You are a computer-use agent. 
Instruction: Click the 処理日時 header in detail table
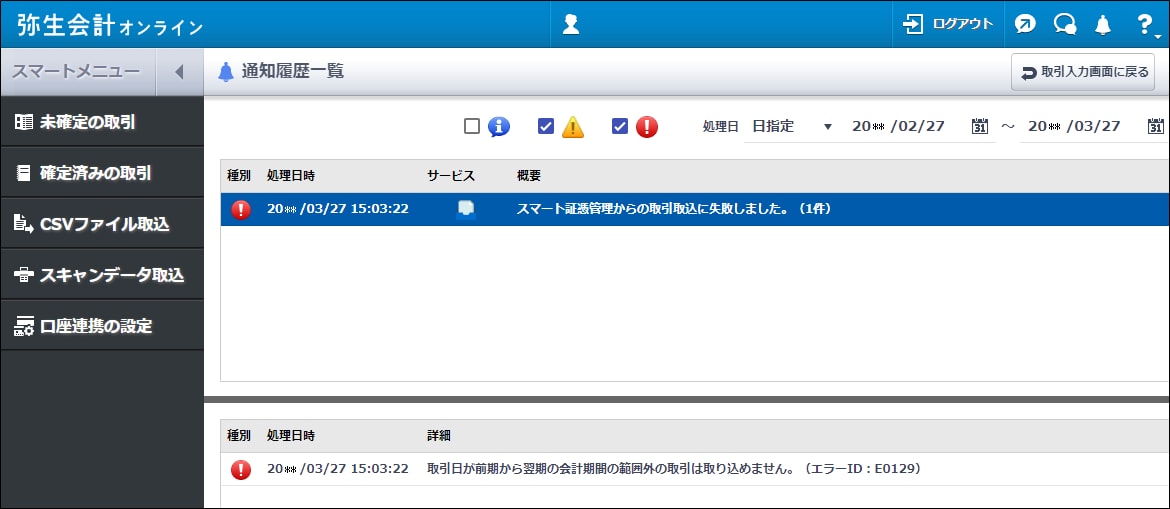point(291,436)
